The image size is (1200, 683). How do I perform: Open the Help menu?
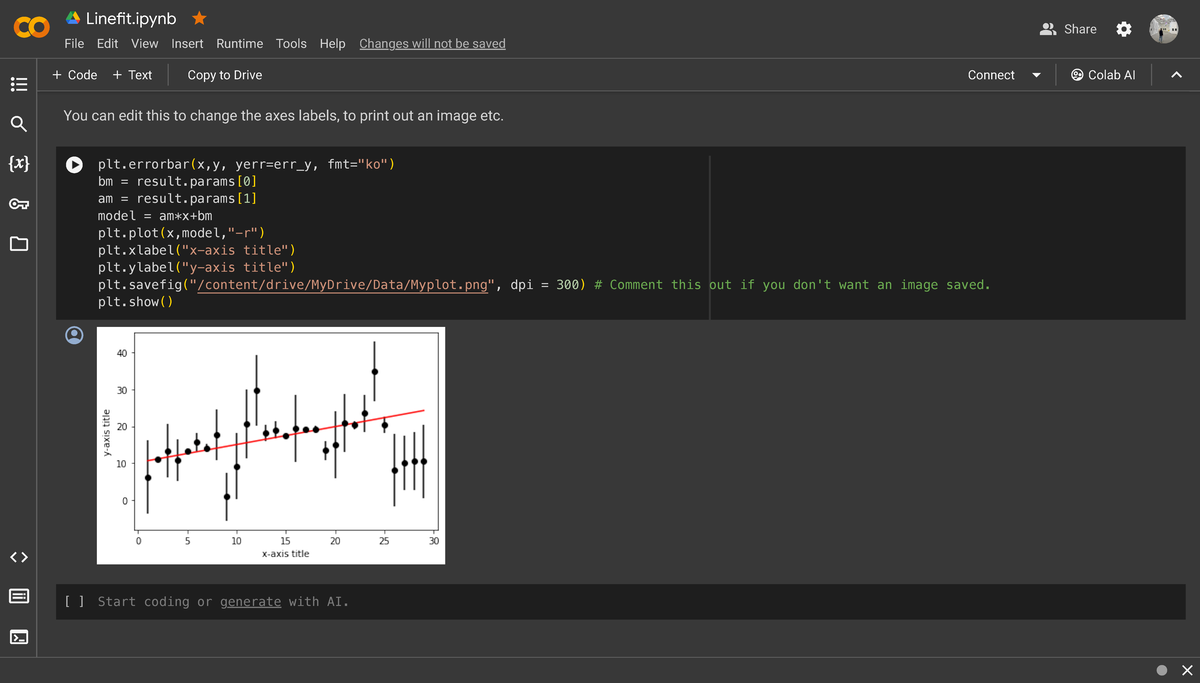tap(332, 43)
